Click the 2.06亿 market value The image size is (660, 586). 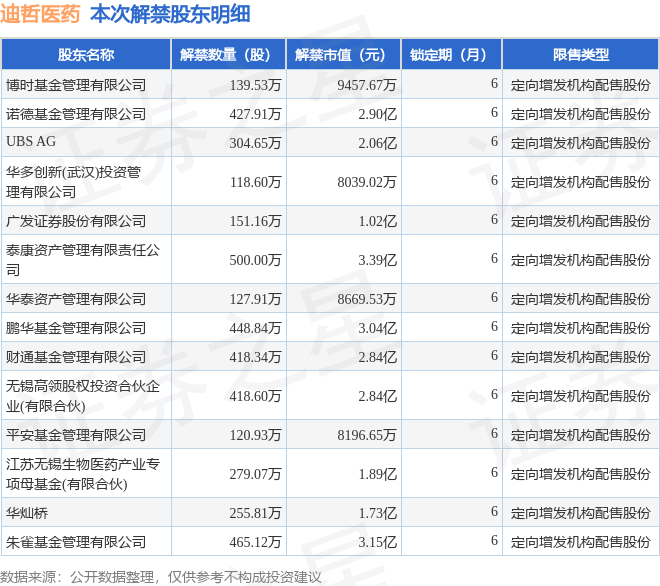point(377,144)
